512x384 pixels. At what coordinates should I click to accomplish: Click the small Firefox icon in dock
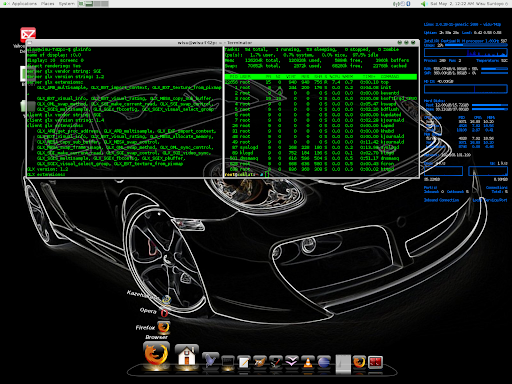pyautogui.click(x=359, y=362)
